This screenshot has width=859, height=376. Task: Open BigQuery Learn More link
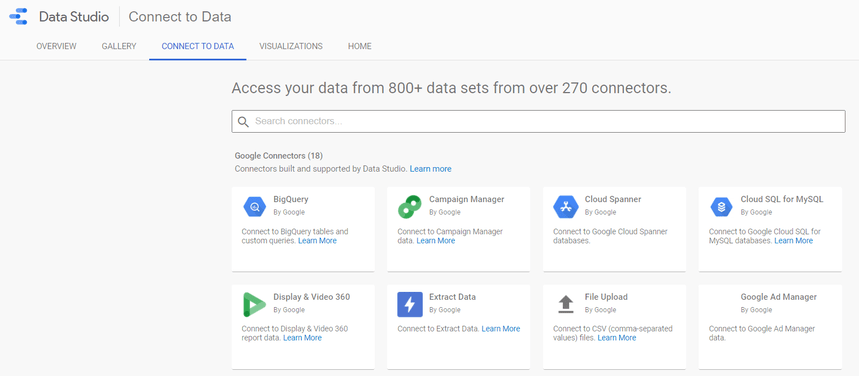(x=317, y=241)
